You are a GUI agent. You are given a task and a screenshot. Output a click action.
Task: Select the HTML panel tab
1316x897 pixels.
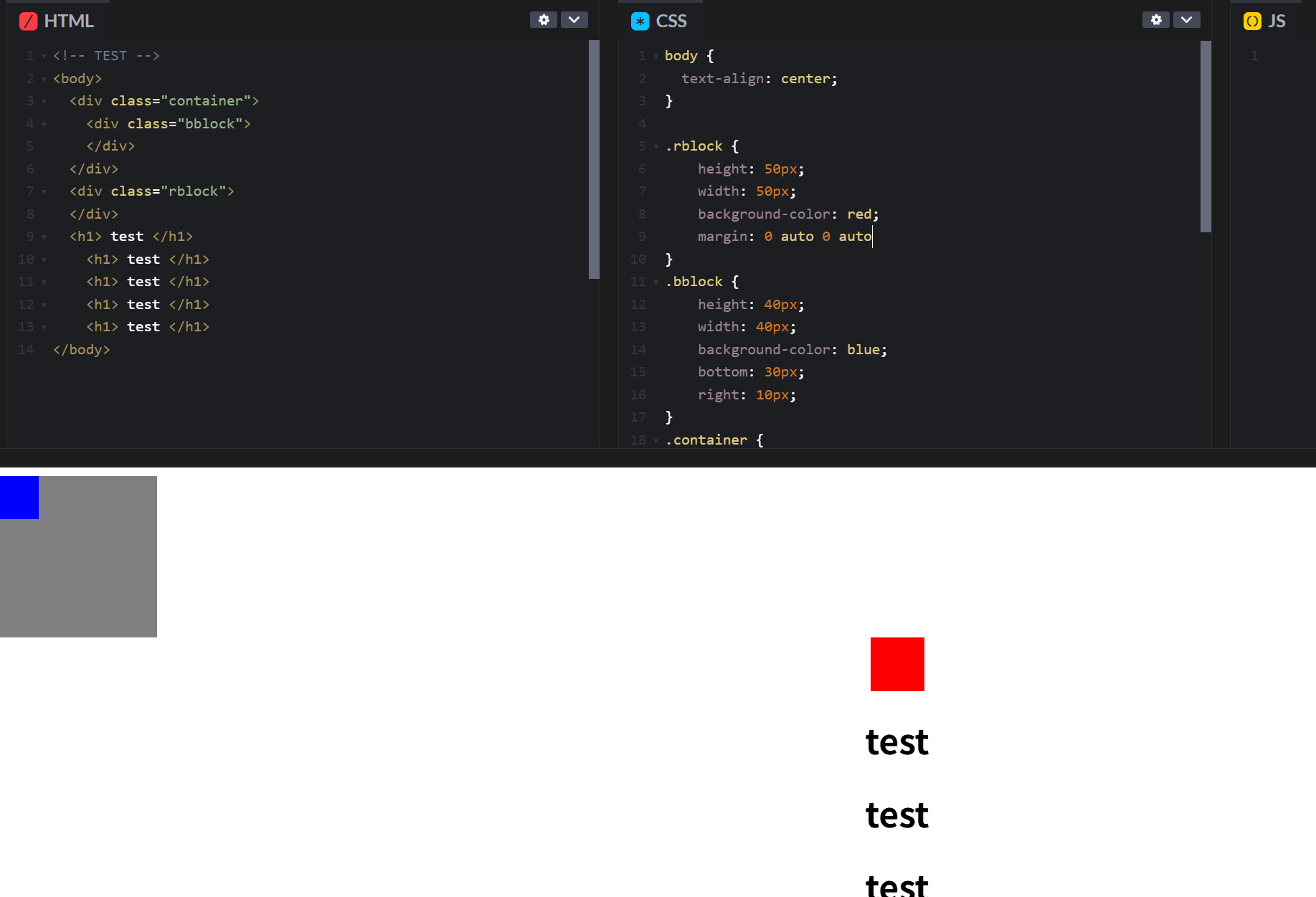click(57, 21)
